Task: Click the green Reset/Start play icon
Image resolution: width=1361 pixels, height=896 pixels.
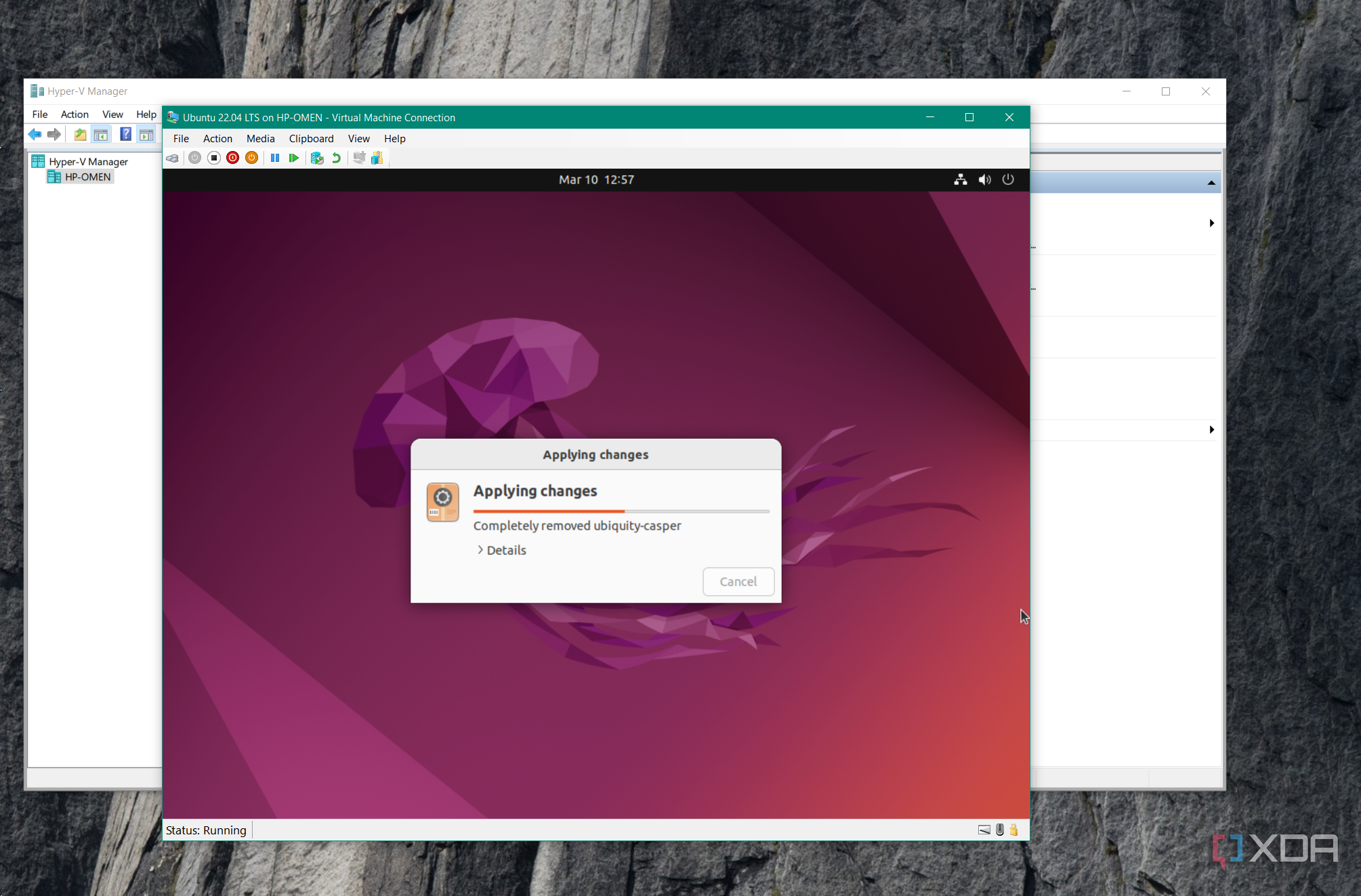Action: pyautogui.click(x=293, y=158)
